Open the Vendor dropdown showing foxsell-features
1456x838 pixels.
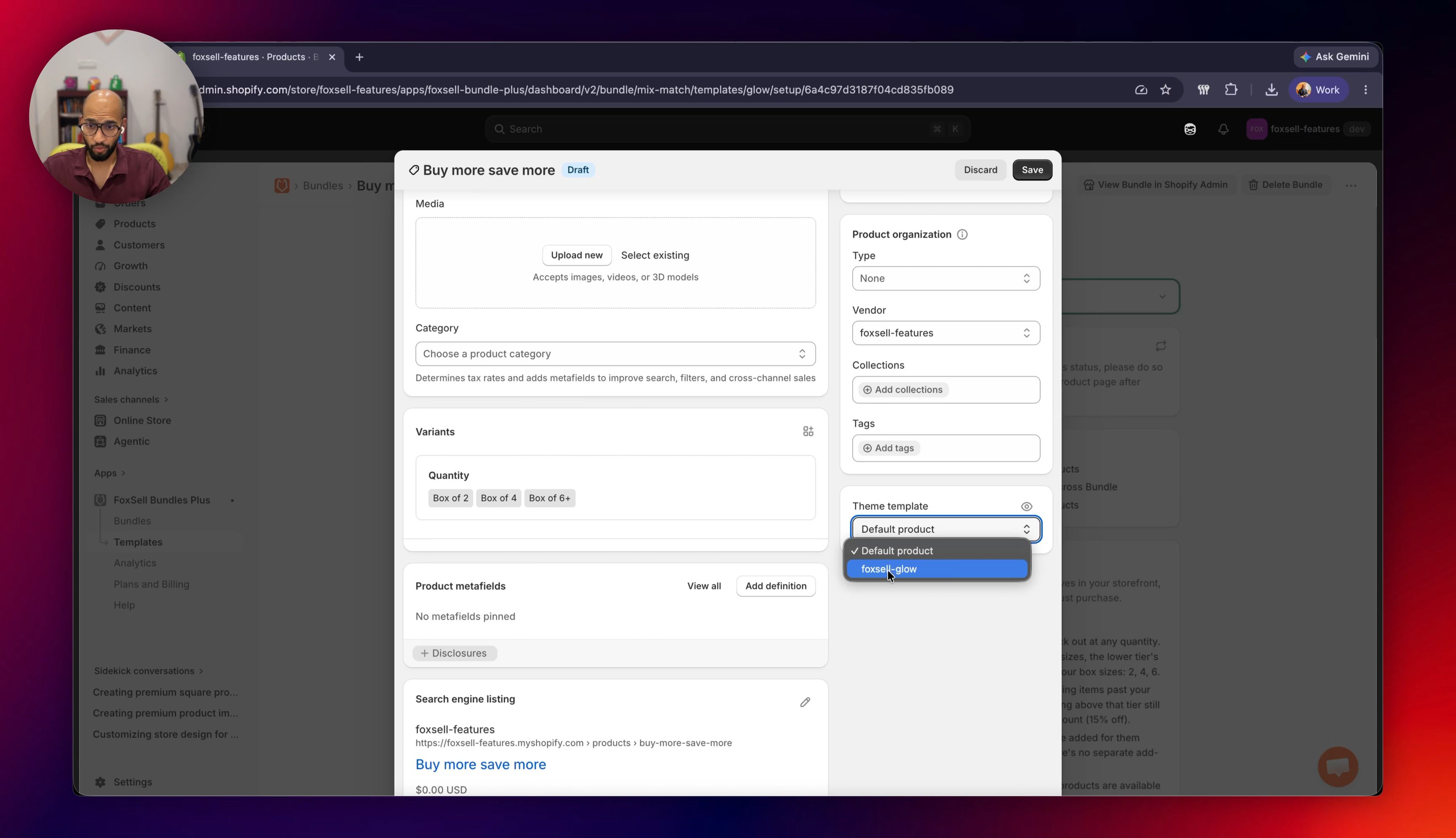[946, 333]
